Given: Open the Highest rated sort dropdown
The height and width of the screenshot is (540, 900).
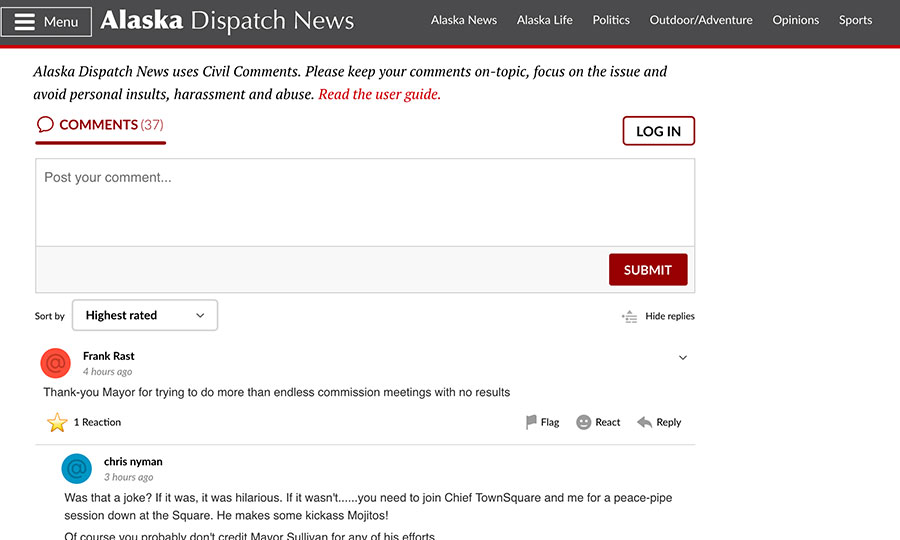Looking at the screenshot, I should click(x=145, y=315).
